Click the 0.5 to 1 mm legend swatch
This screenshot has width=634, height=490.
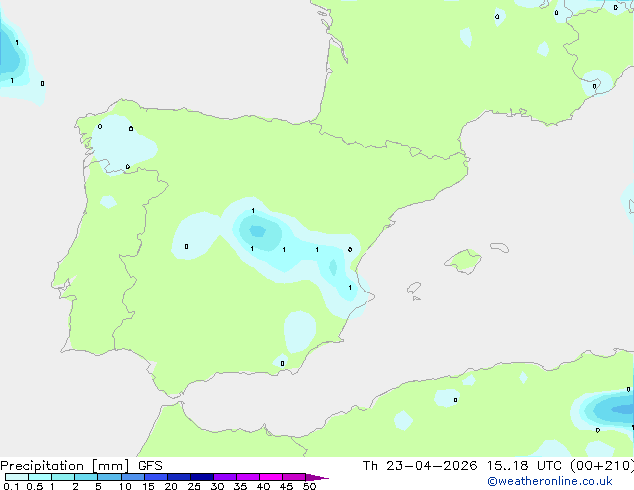pos(40,477)
